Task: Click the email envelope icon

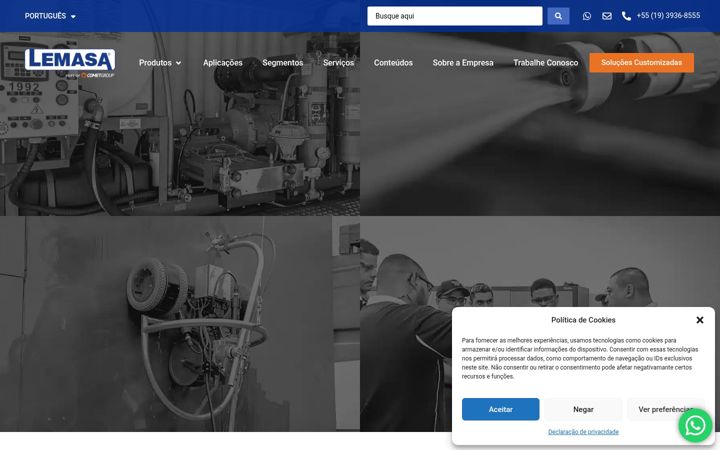Action: 607,16
